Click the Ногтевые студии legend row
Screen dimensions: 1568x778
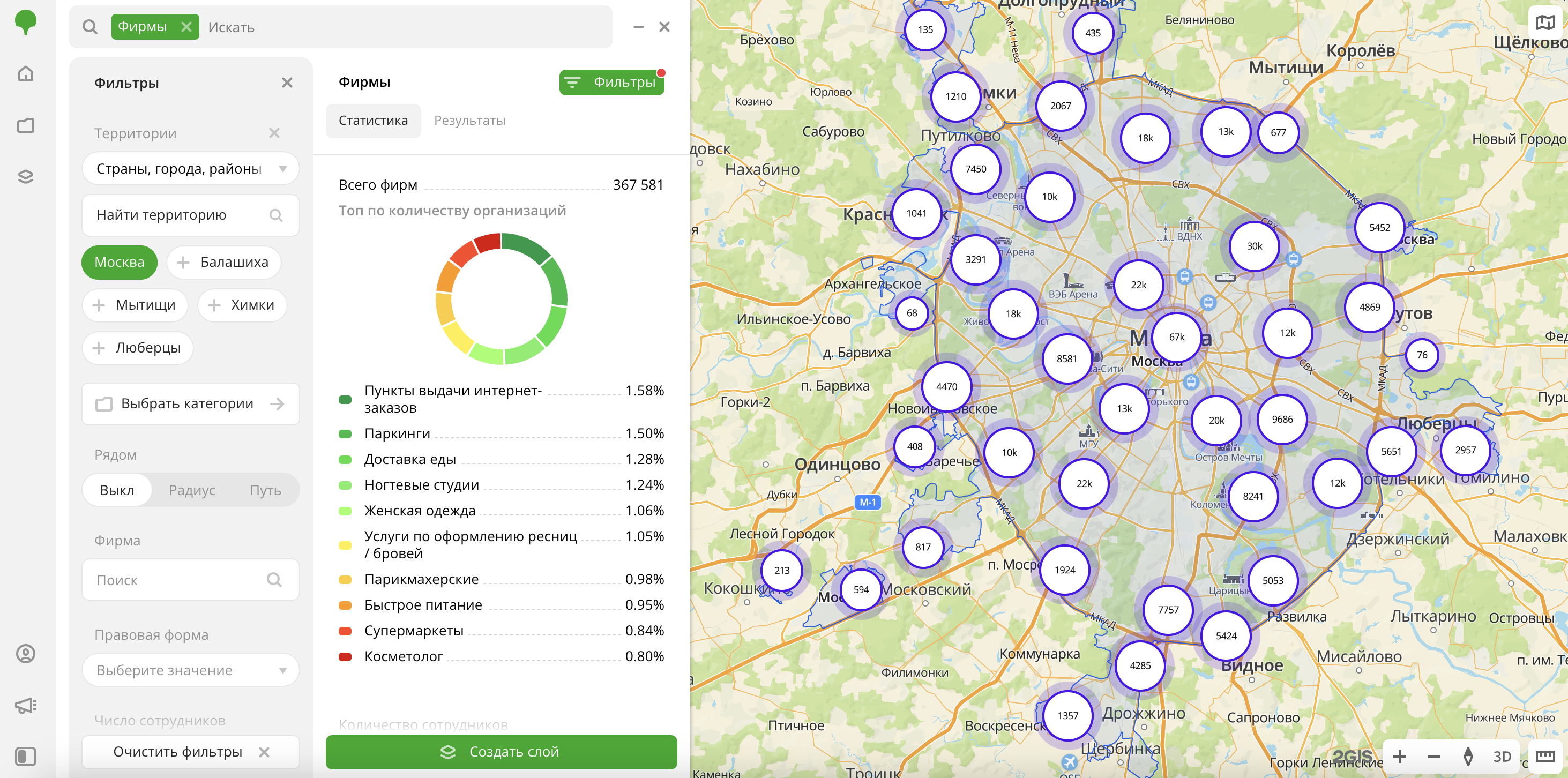point(501,485)
